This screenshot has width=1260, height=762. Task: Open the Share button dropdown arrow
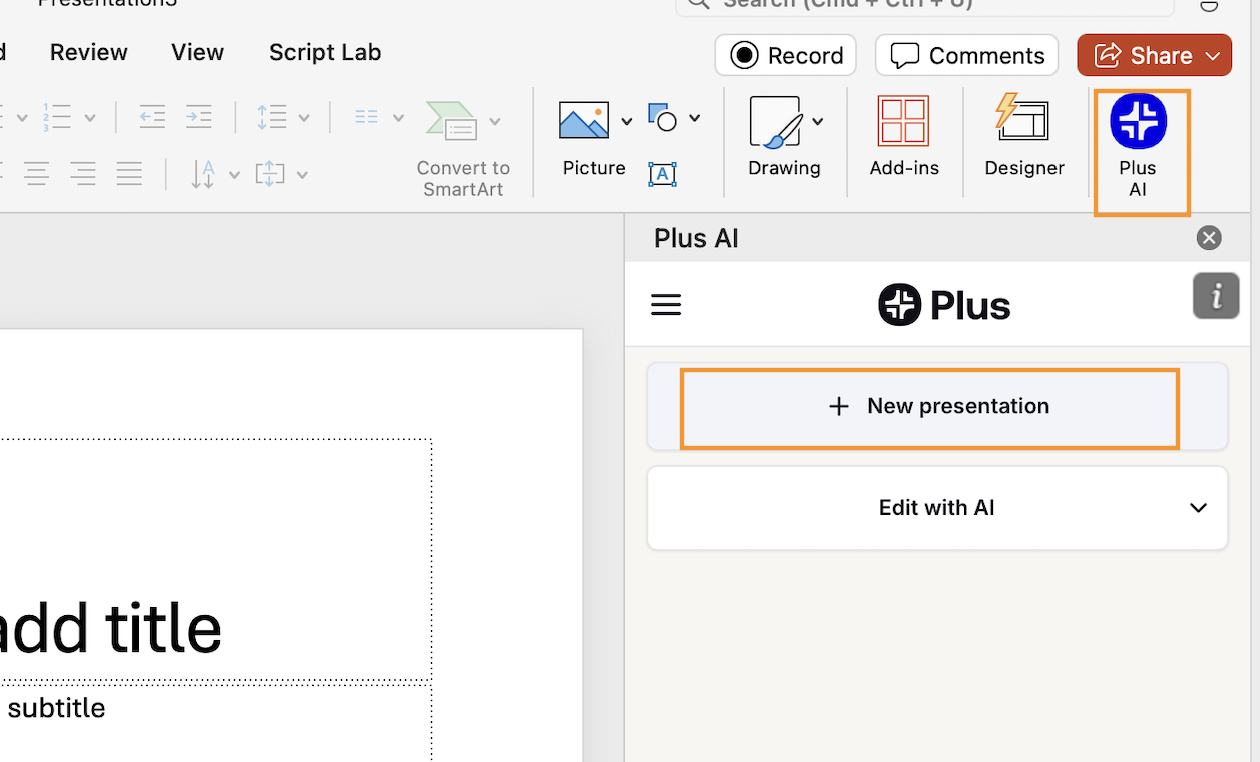pyautogui.click(x=1213, y=56)
